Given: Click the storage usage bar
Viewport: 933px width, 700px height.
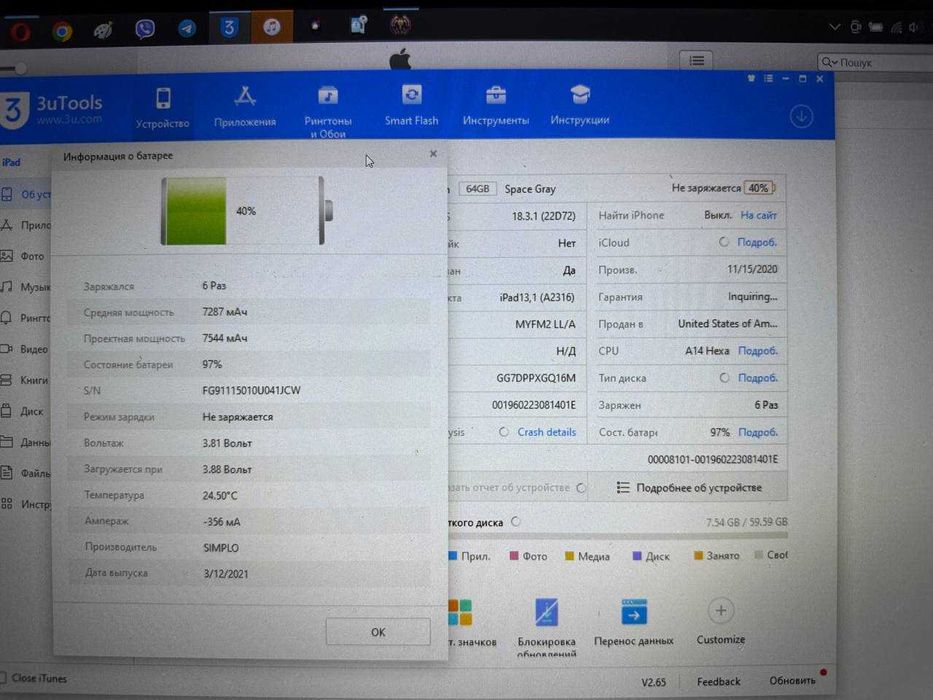Looking at the screenshot, I should tap(617, 536).
